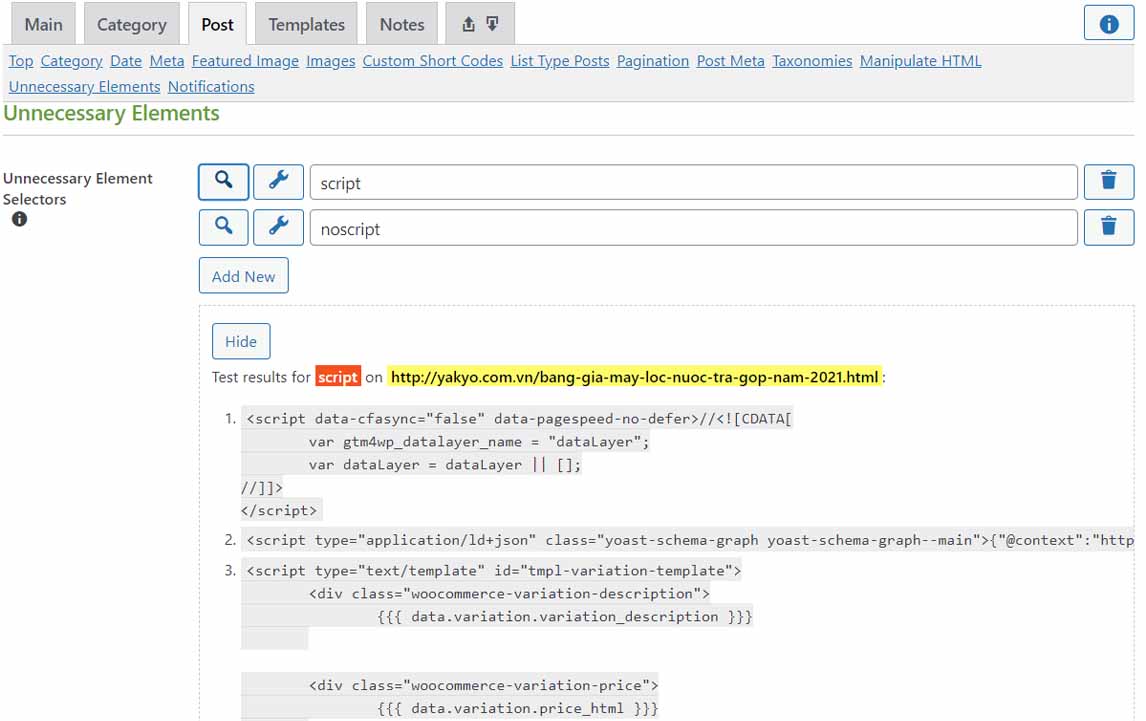Click the red script selector highlight label

pyautogui.click(x=338, y=377)
